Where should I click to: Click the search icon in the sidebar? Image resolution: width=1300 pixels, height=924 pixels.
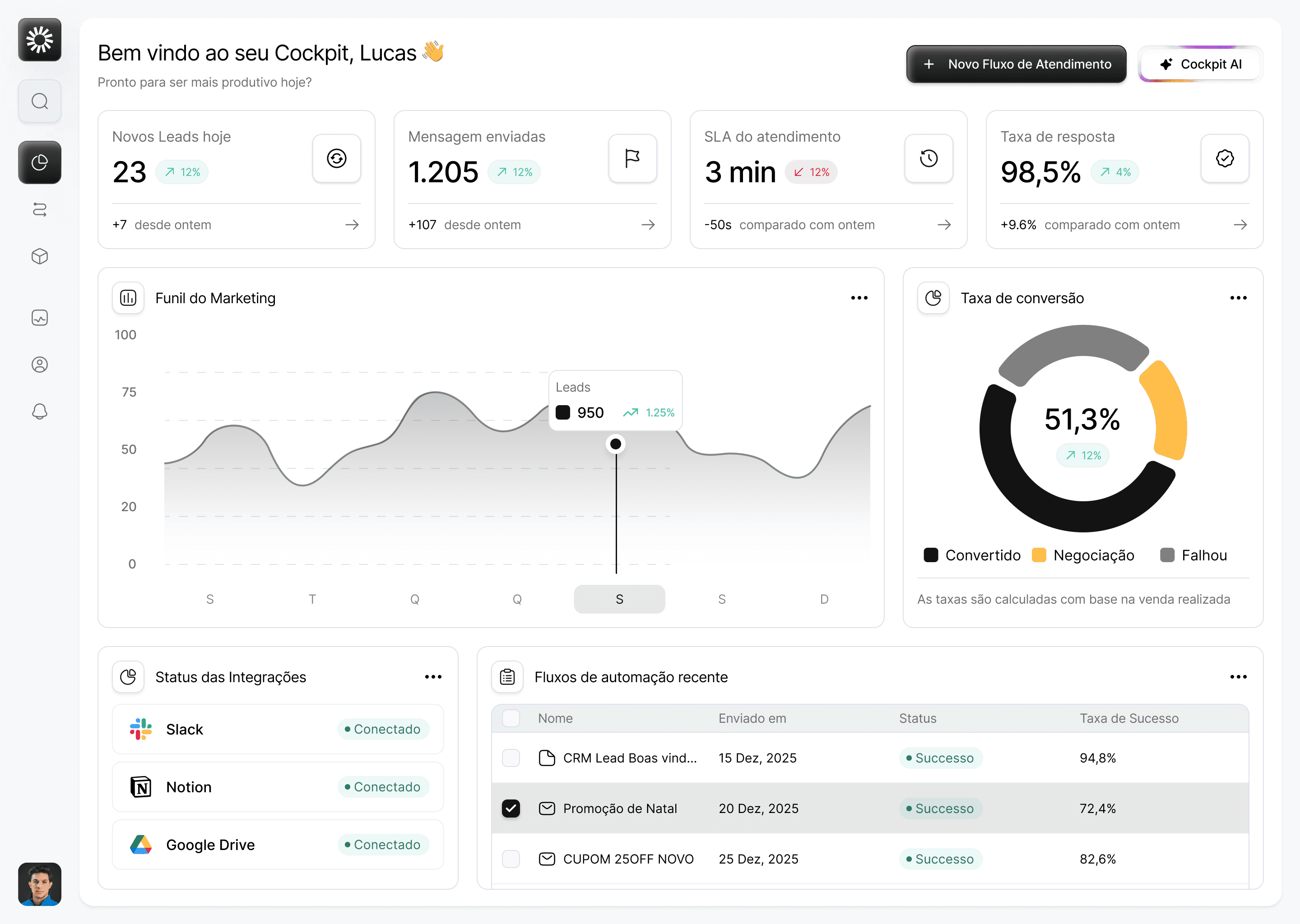(x=39, y=101)
